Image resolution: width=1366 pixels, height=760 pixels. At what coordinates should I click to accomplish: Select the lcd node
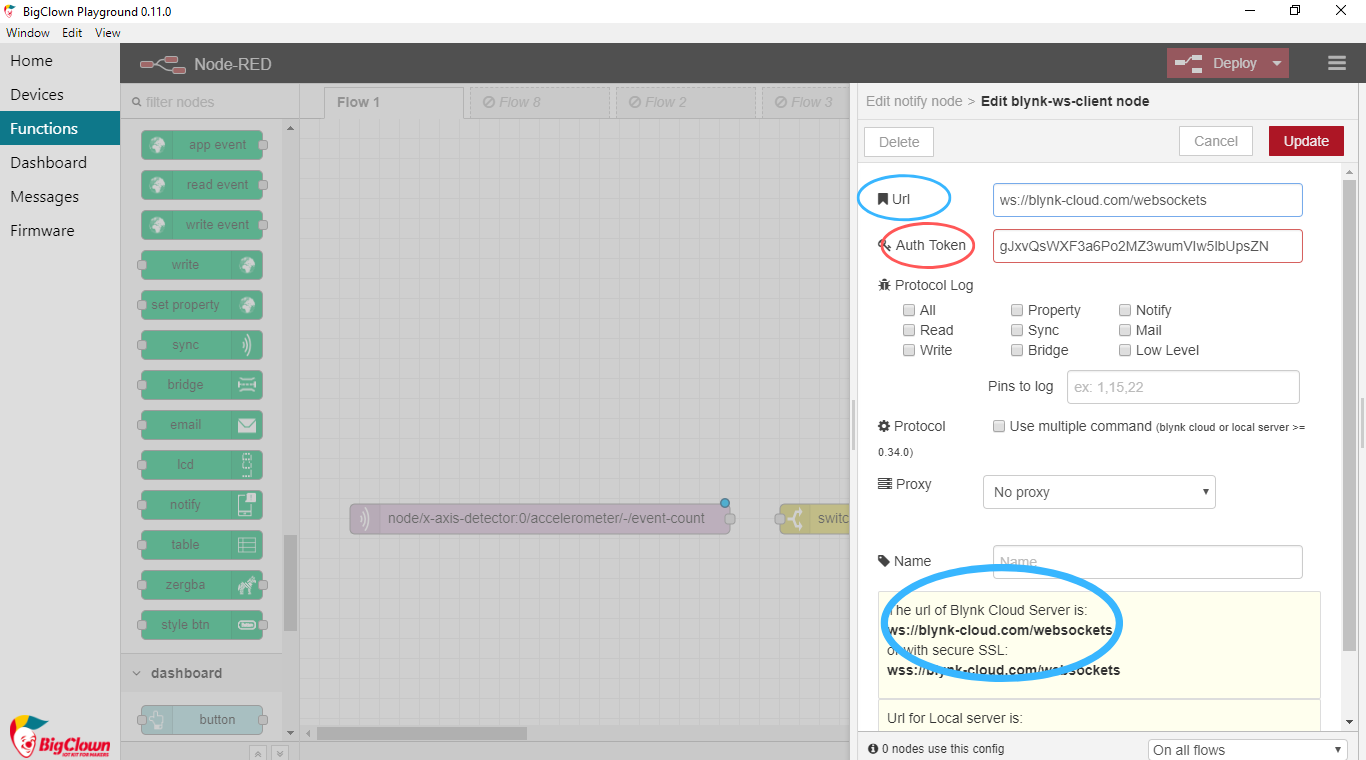click(202, 465)
